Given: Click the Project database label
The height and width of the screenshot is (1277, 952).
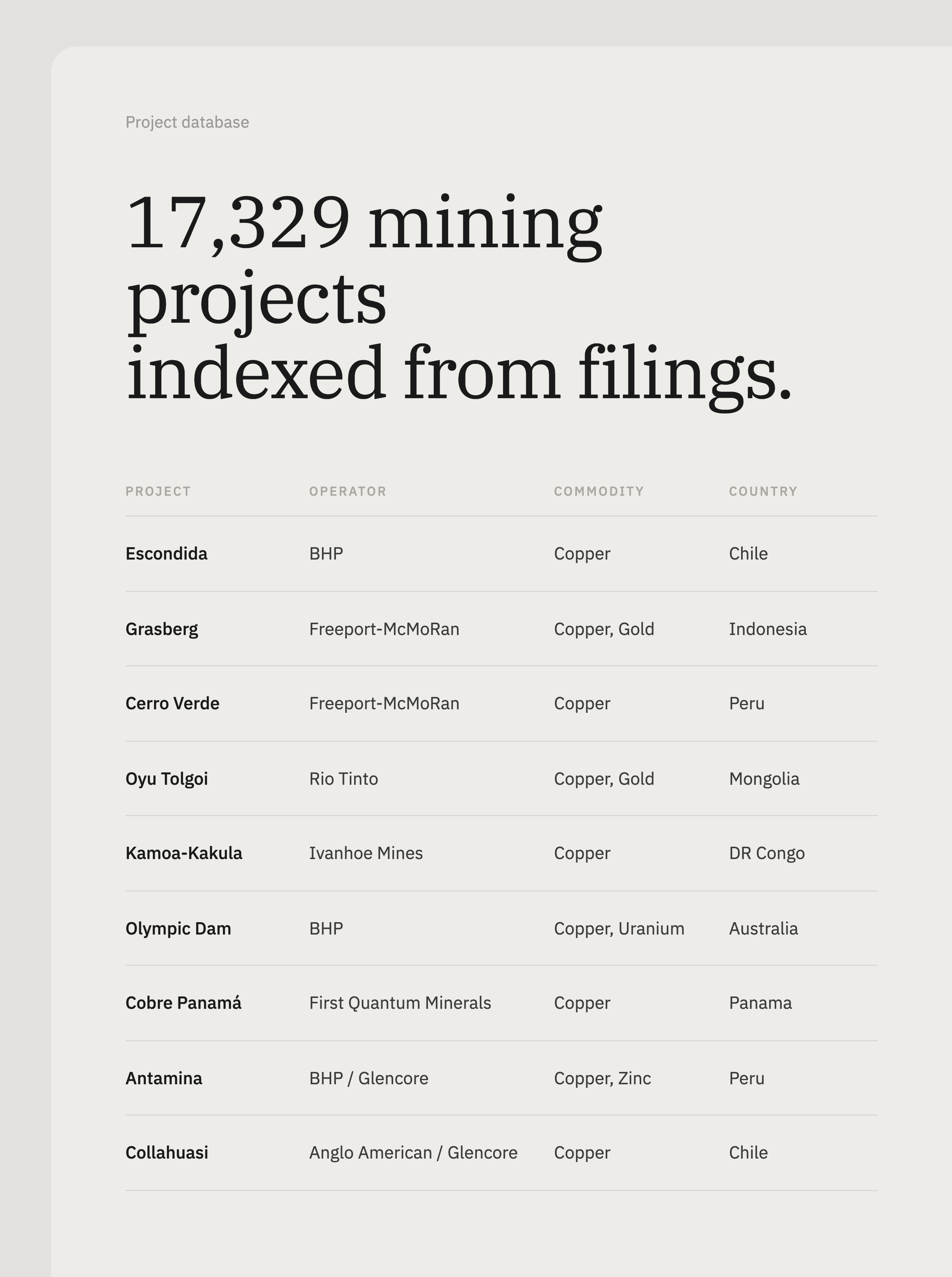Looking at the screenshot, I should pyautogui.click(x=187, y=122).
